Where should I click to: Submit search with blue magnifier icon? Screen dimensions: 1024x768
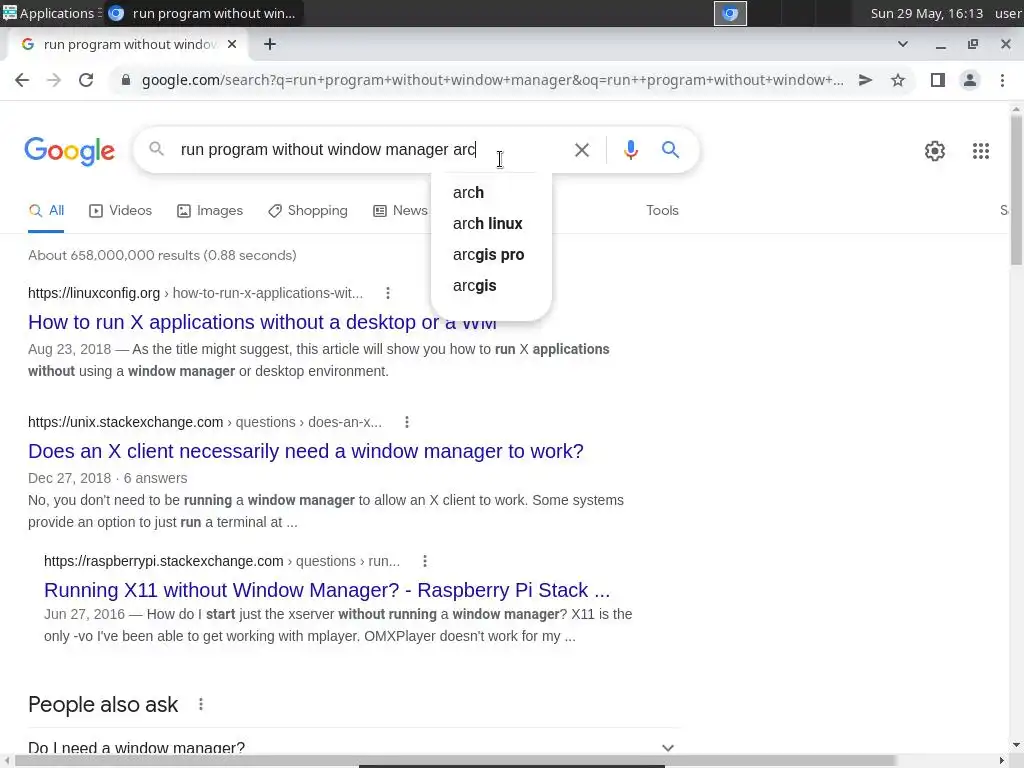(x=670, y=150)
